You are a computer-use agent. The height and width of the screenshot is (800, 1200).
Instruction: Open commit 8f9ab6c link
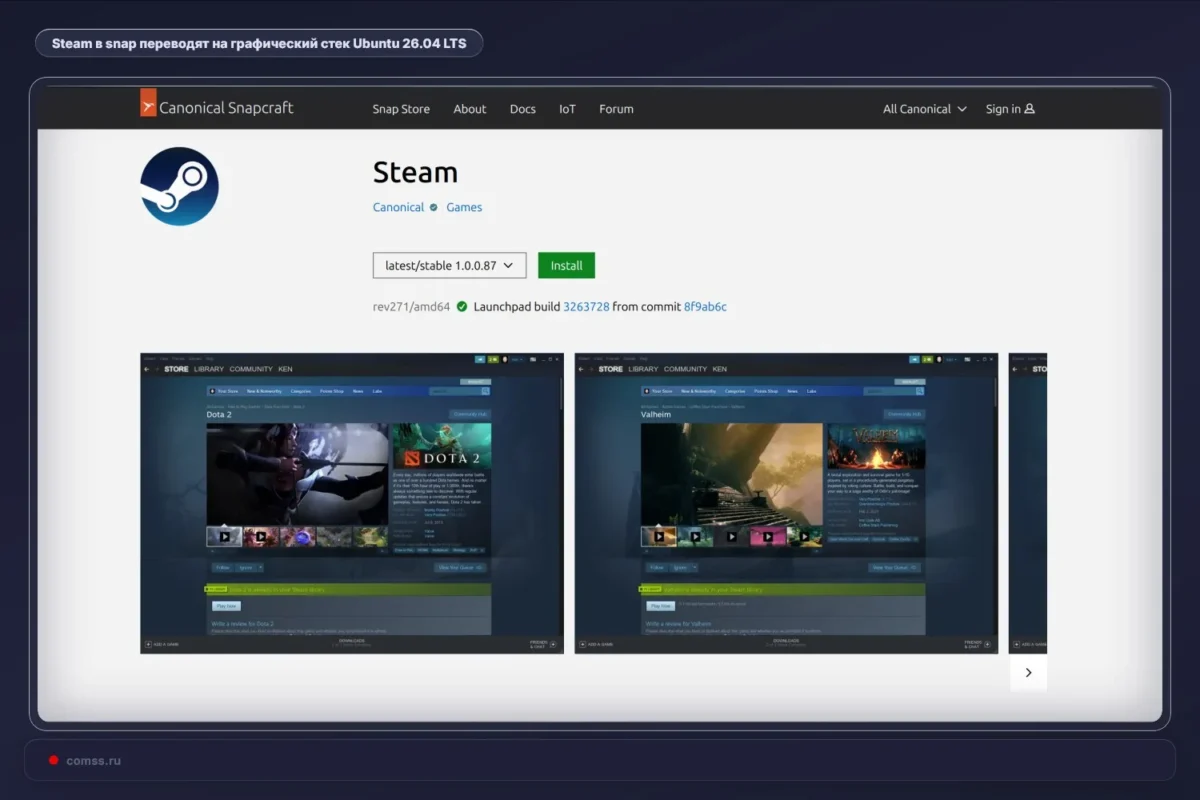point(705,307)
